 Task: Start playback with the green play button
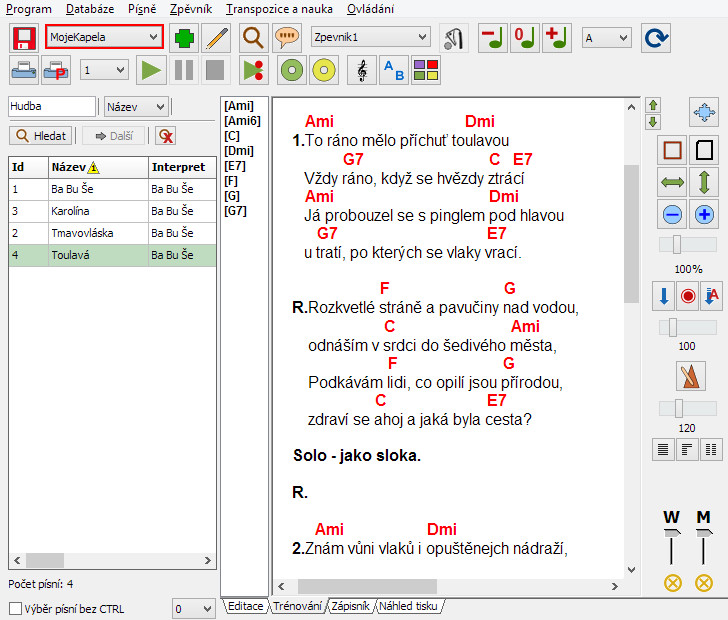[x=151, y=71]
